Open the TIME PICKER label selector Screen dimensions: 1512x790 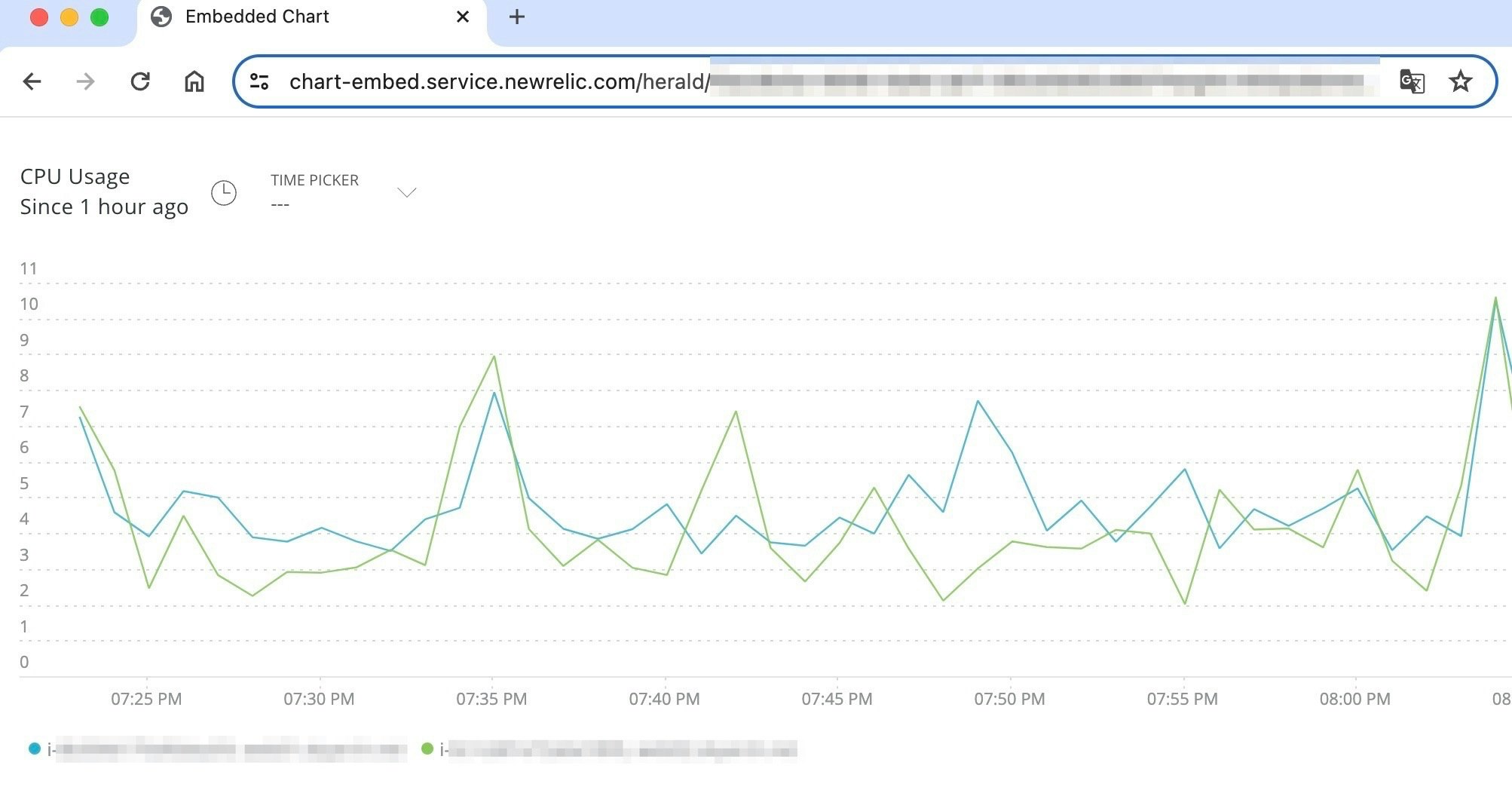coord(314,180)
